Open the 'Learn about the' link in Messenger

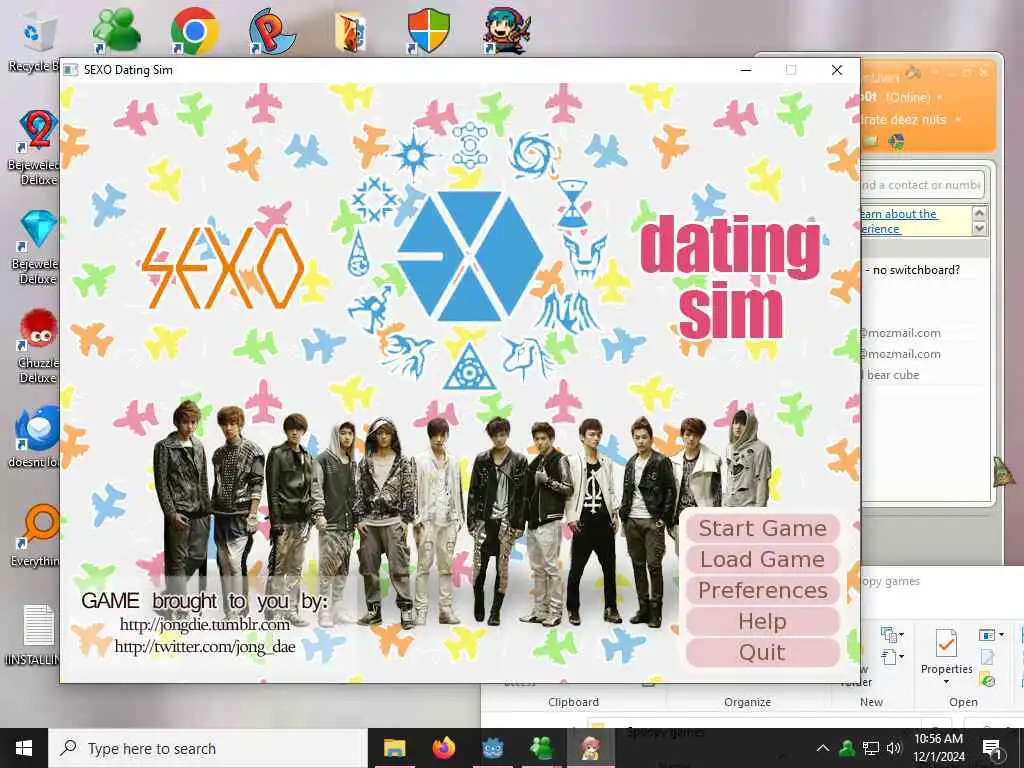pos(900,214)
